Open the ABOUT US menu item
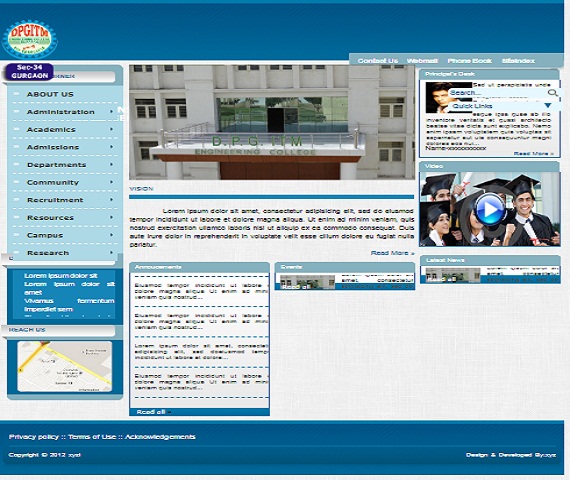This screenshot has width=570, height=480. pos(50,94)
